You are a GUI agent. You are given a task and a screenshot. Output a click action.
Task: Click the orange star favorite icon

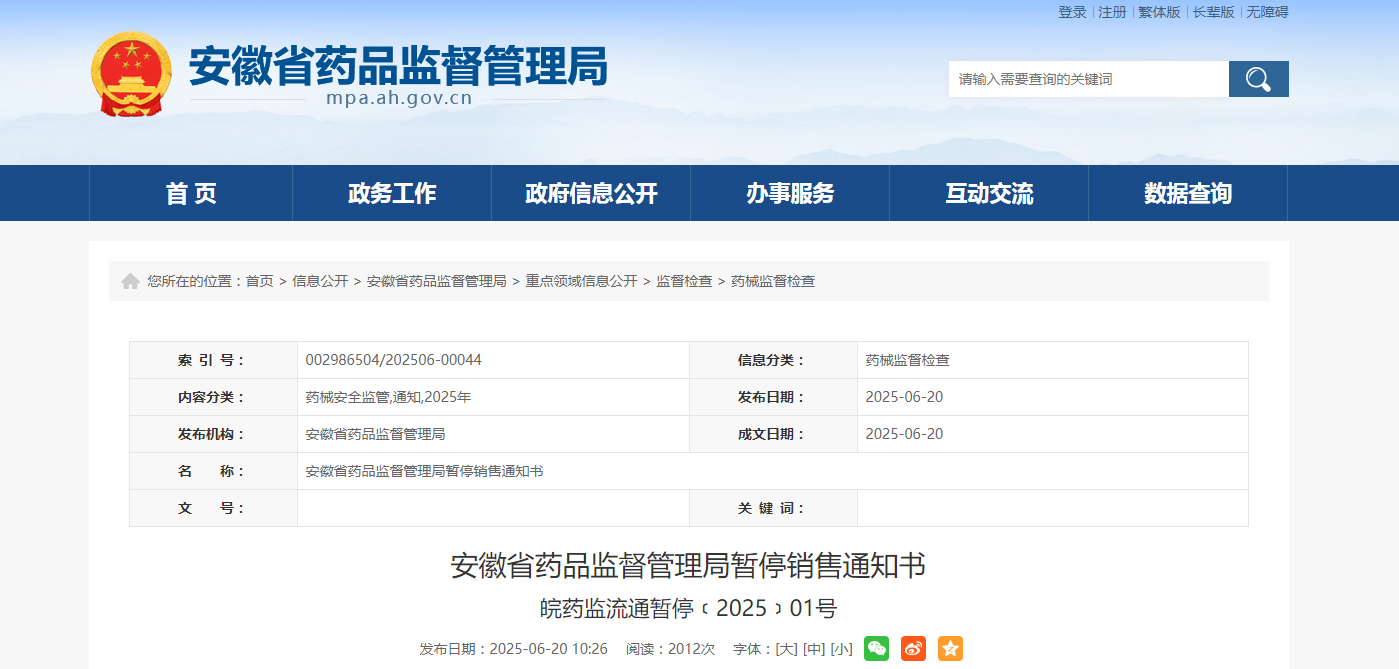tap(950, 648)
